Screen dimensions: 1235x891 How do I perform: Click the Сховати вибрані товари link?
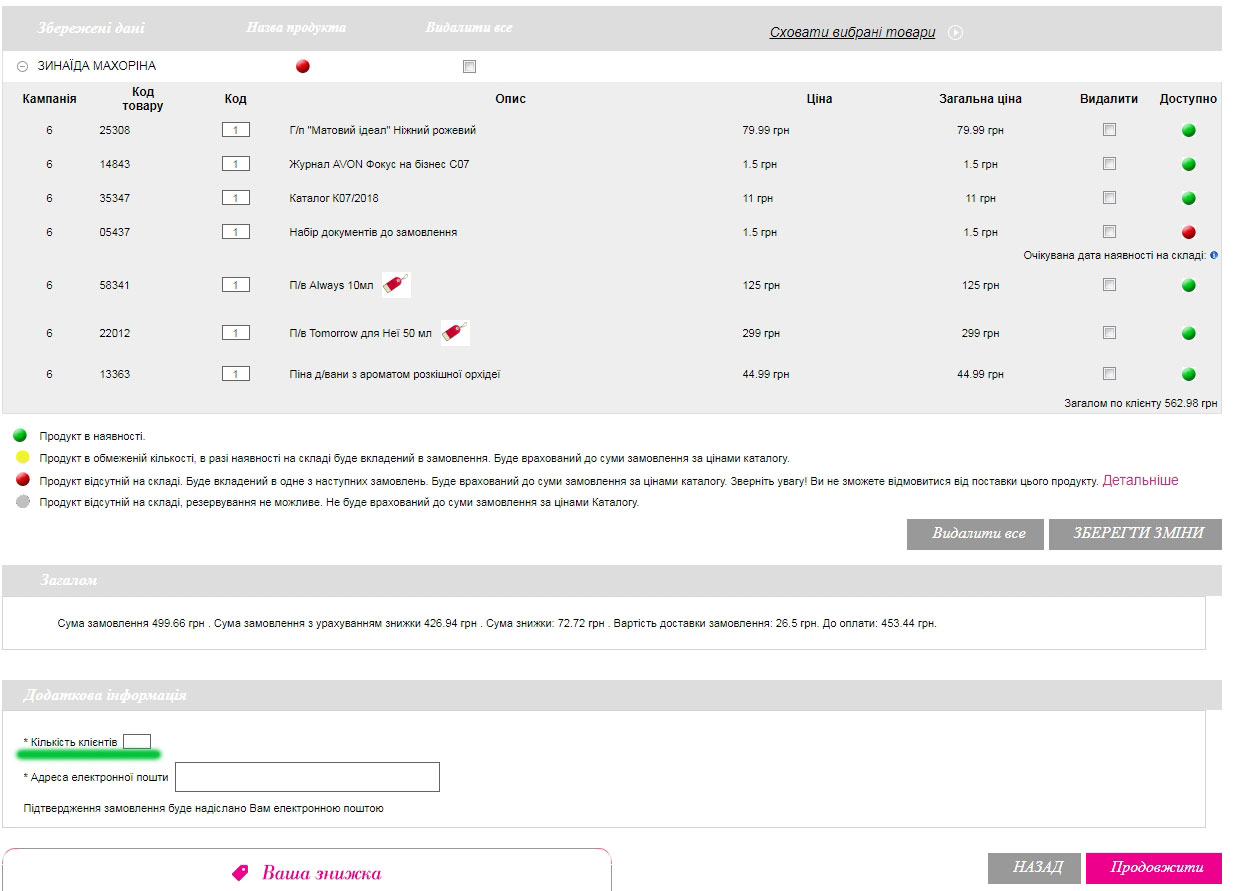tap(852, 33)
